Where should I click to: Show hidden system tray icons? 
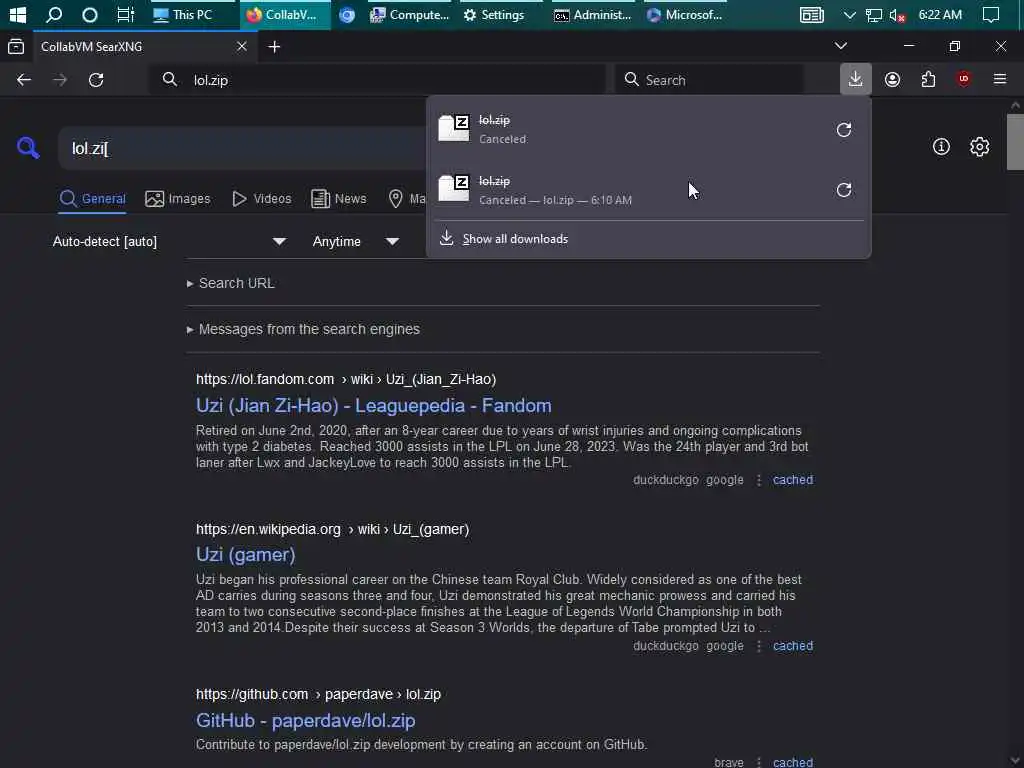[849, 14]
